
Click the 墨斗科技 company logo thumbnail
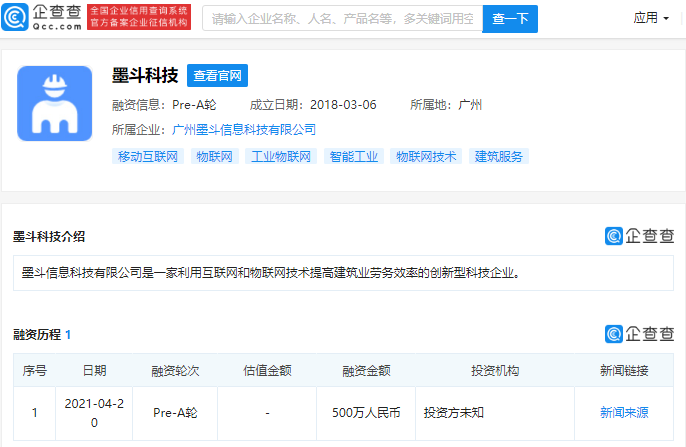(x=55, y=104)
